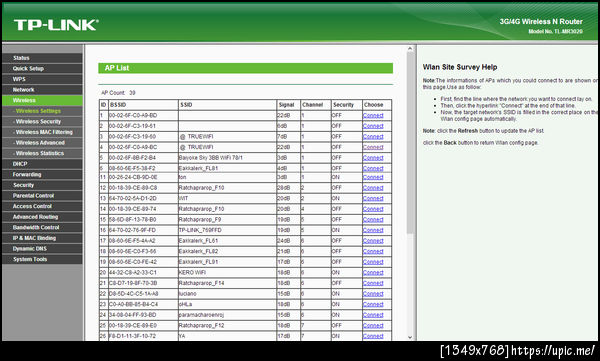Click the TP-LINK logo
Screen dimensions: 600x361
[56, 25]
